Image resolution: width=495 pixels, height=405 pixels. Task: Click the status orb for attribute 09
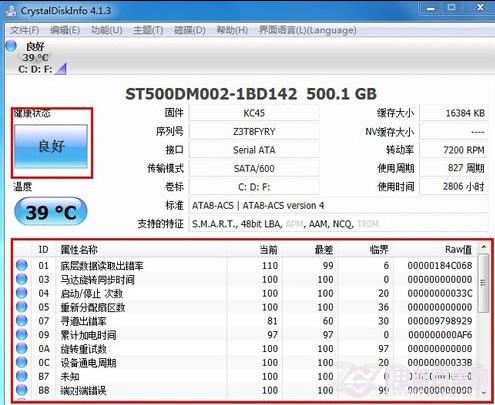22,334
